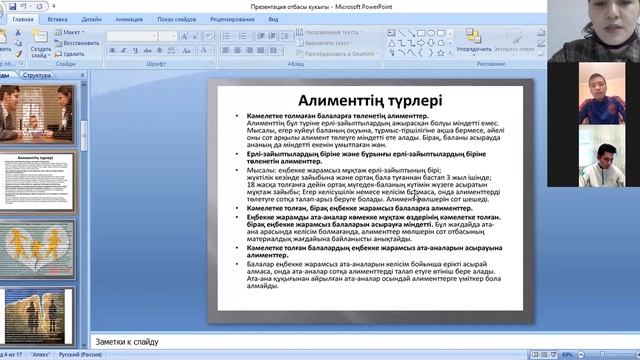Toggle text shadow formatting
Screen dimensions: 640x360
coord(160,51)
